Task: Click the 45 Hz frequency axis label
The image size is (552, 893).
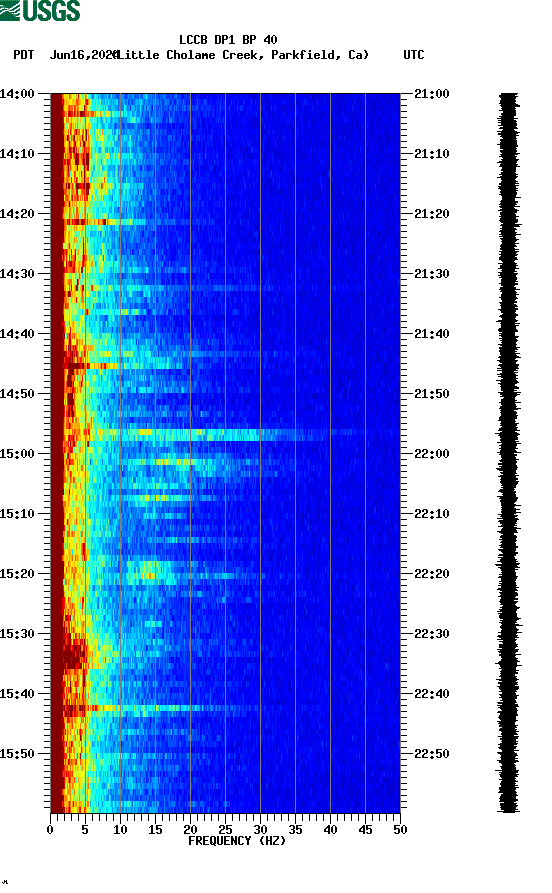Action: pyautogui.click(x=365, y=830)
